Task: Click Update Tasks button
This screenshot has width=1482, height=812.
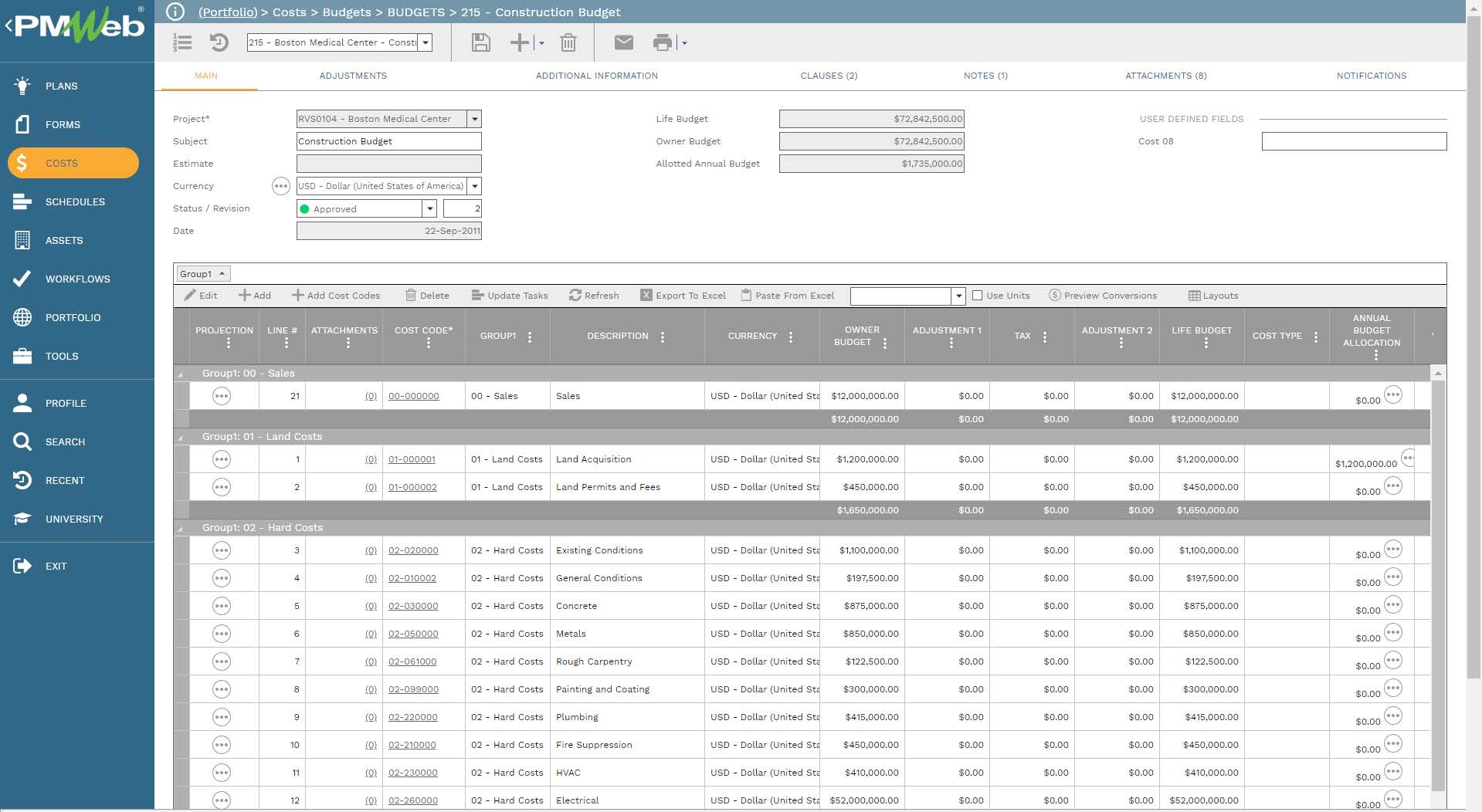Action: pyautogui.click(x=510, y=296)
